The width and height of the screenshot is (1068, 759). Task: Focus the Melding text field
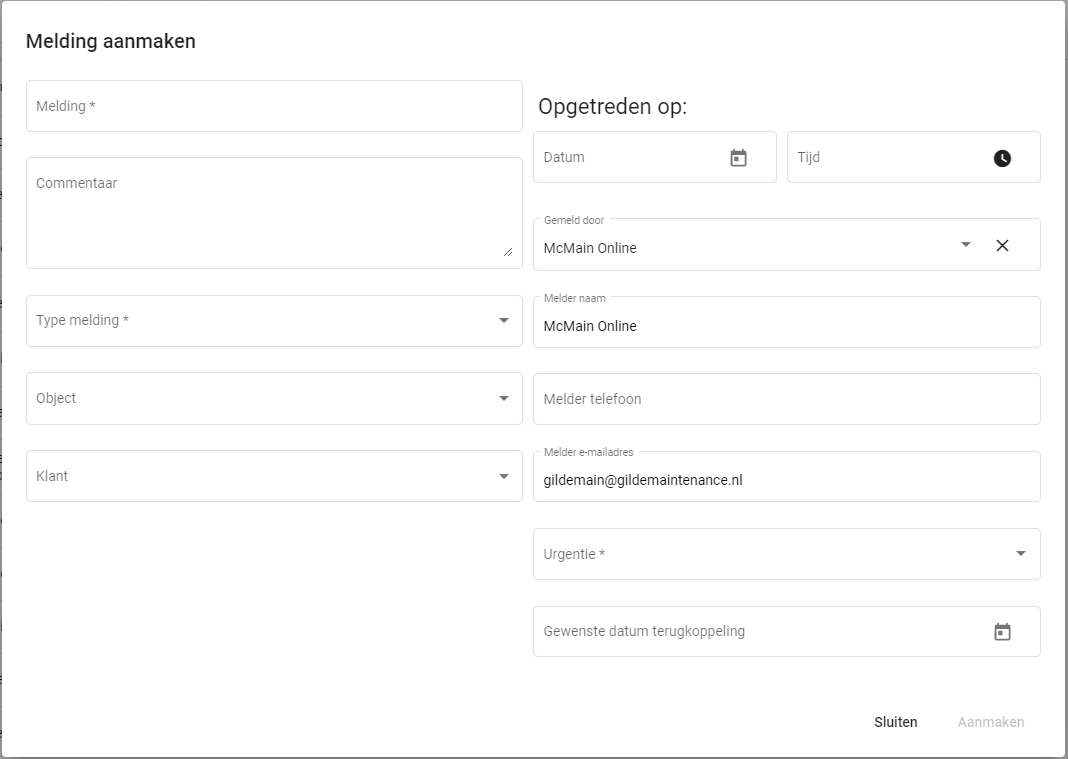coord(274,106)
